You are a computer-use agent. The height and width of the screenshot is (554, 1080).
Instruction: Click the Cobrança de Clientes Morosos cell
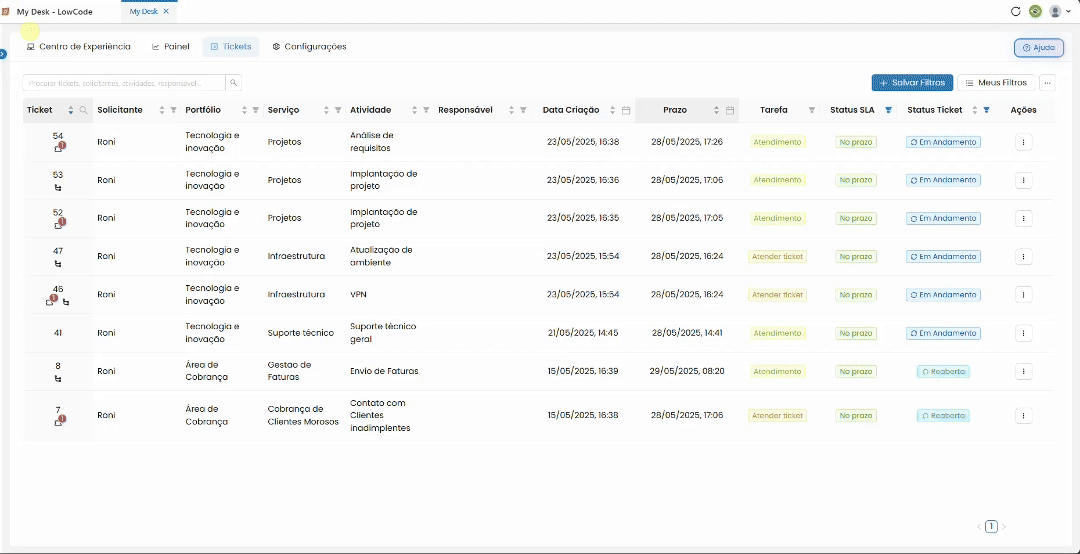(x=303, y=416)
